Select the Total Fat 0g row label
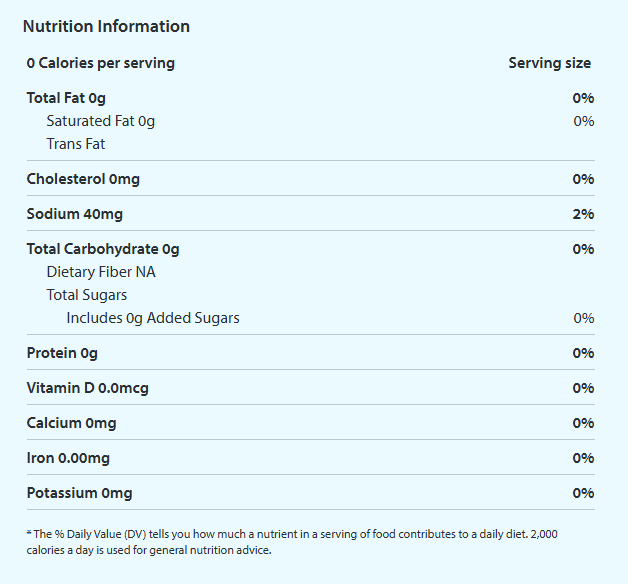 [x=66, y=98]
